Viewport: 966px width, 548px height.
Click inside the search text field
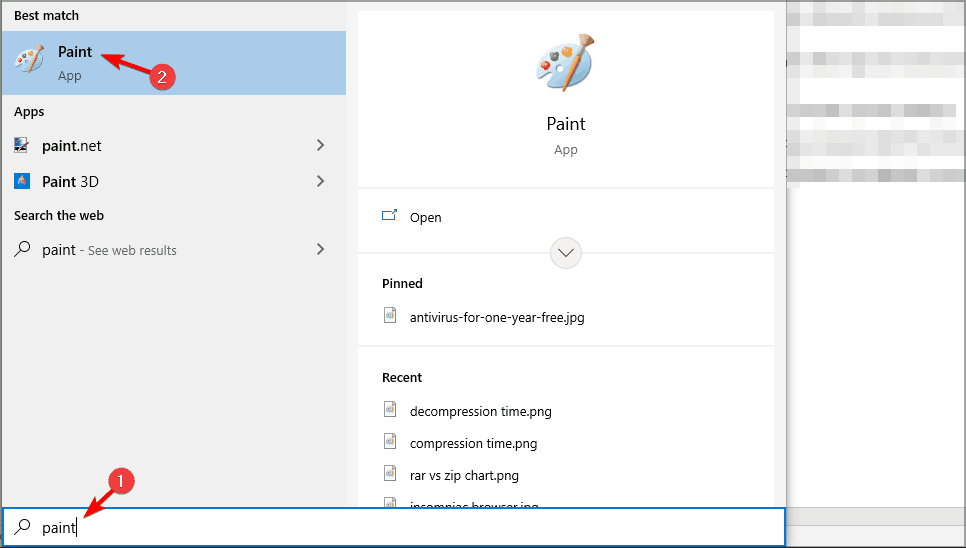(x=400, y=528)
